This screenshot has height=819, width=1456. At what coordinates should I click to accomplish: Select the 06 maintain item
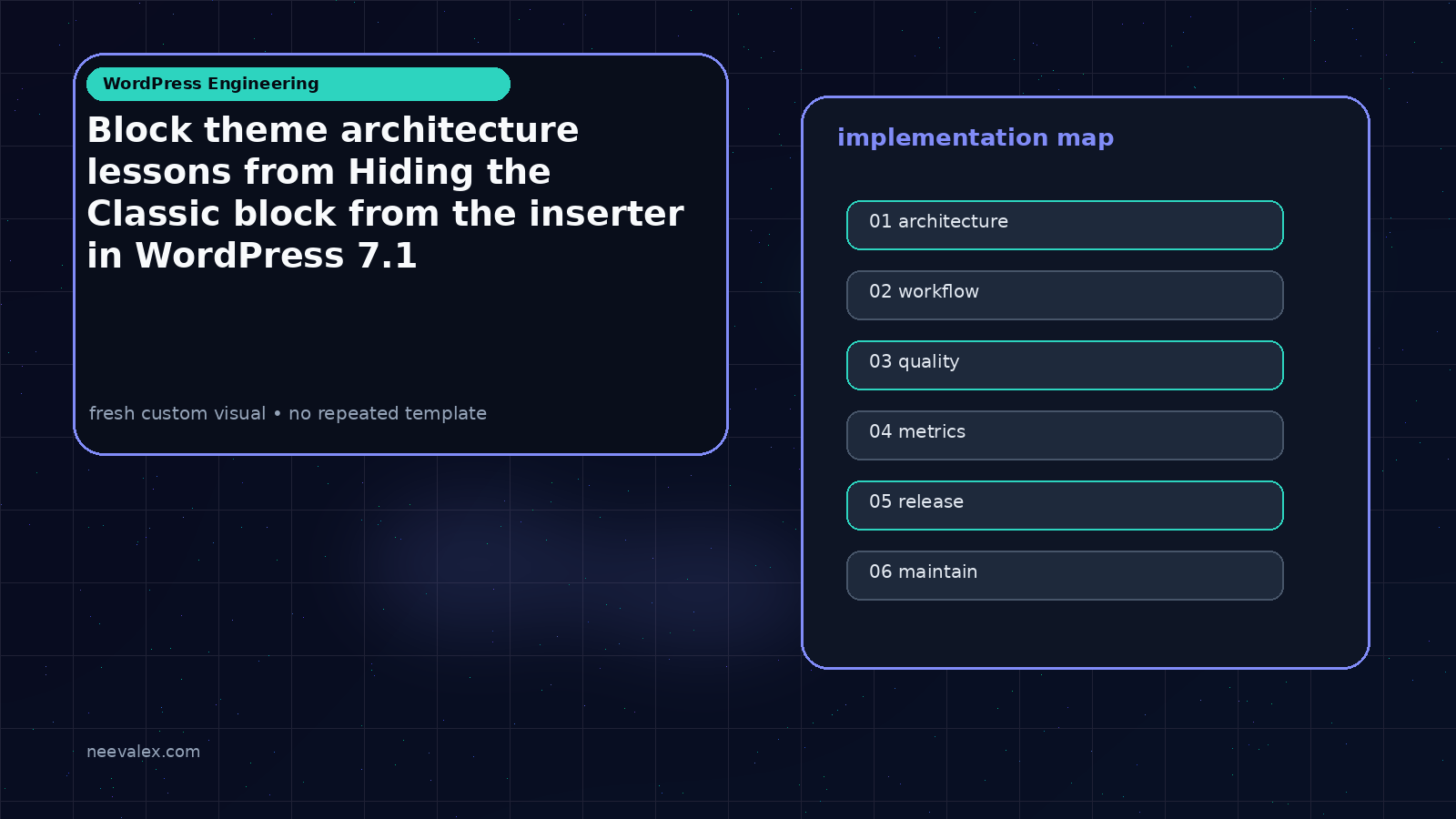point(1065,575)
